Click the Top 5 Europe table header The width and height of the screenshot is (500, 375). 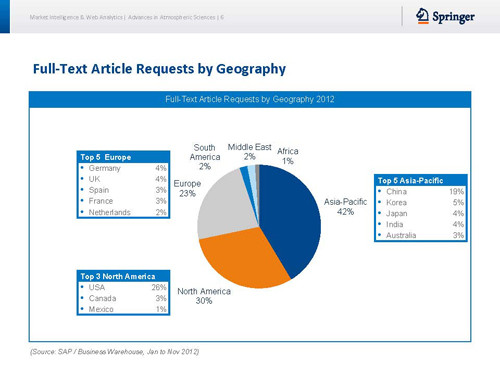point(123,157)
